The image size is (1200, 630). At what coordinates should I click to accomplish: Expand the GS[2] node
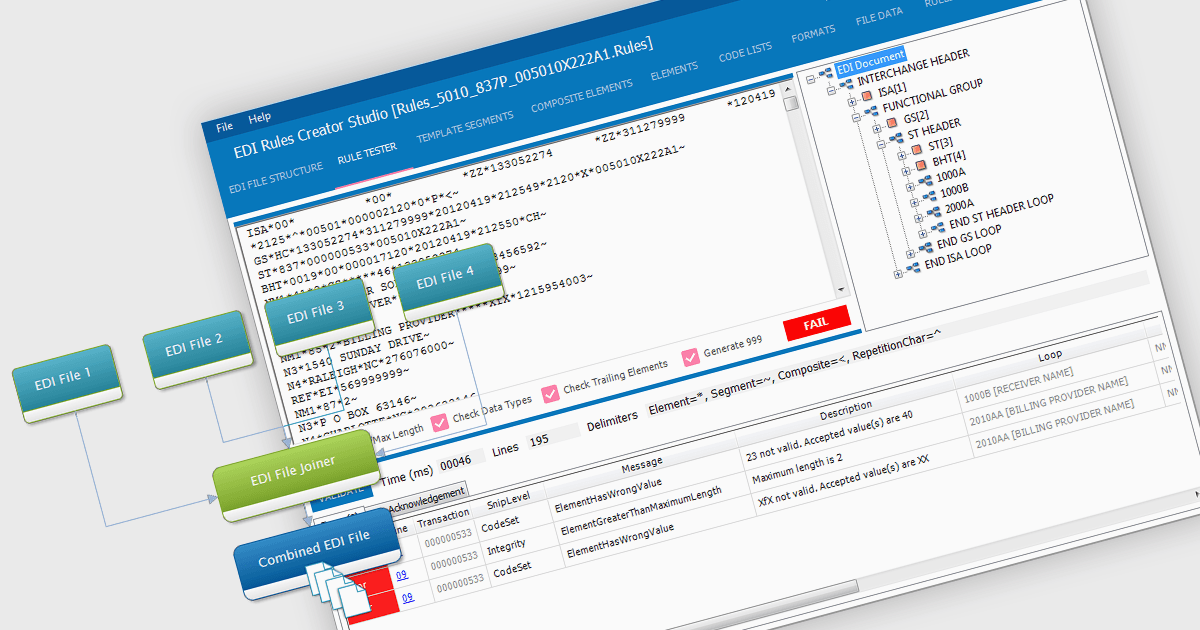click(x=877, y=129)
